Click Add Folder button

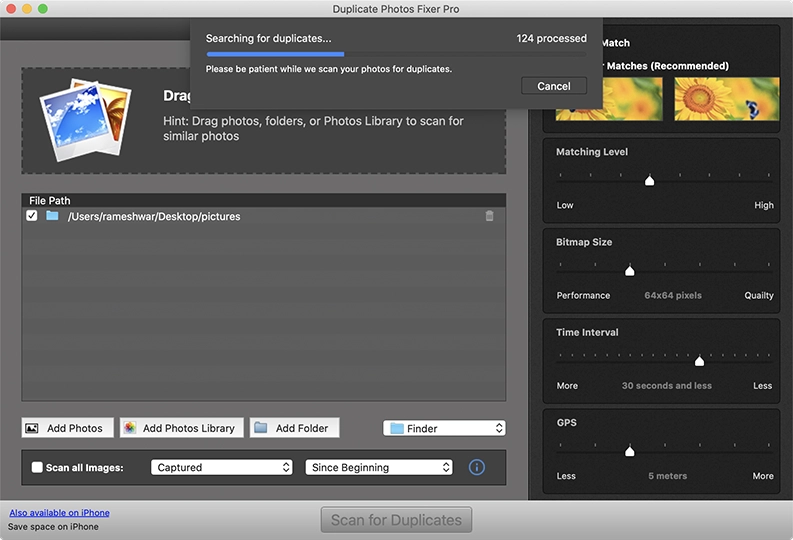294,428
